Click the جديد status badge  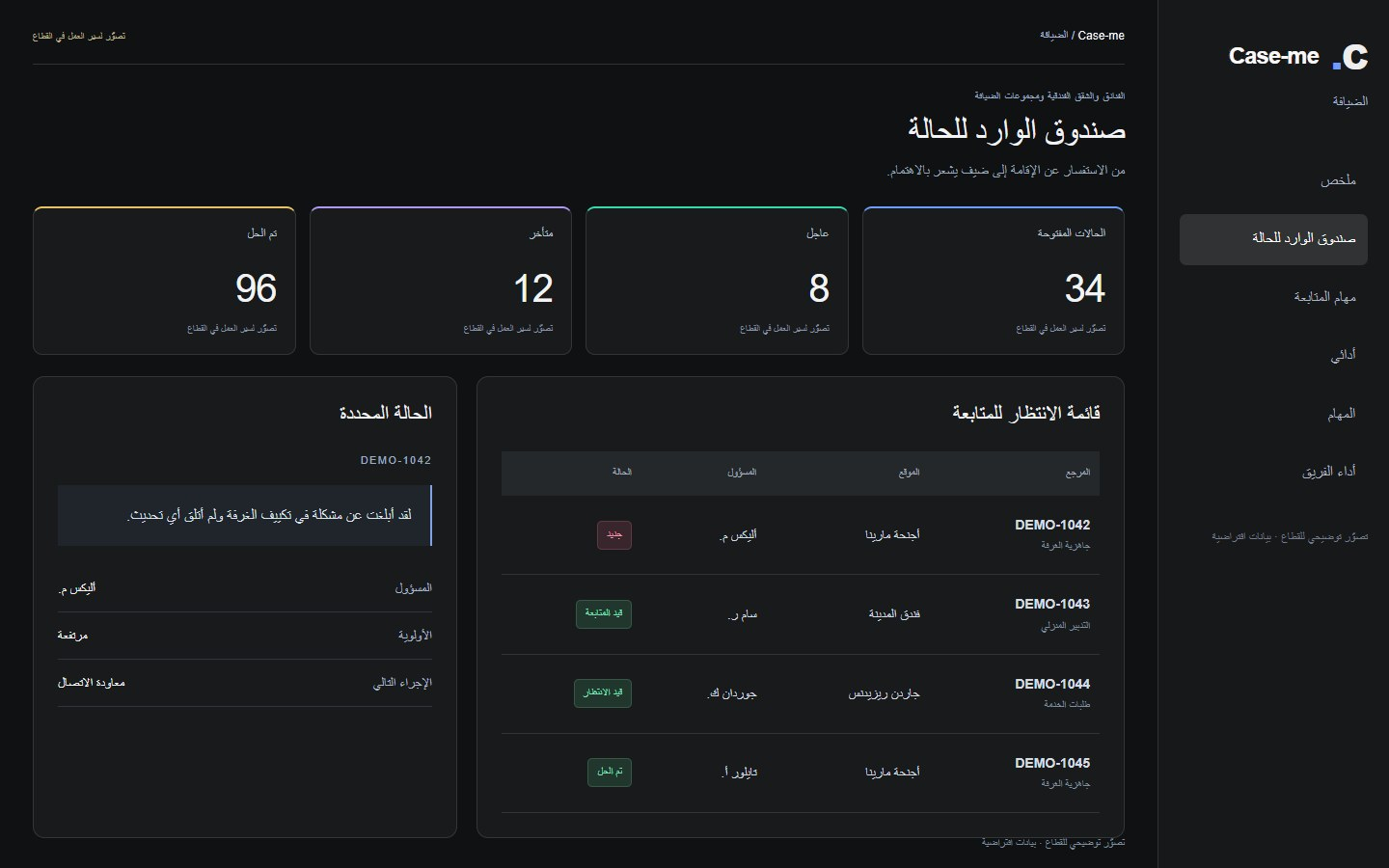click(x=614, y=535)
